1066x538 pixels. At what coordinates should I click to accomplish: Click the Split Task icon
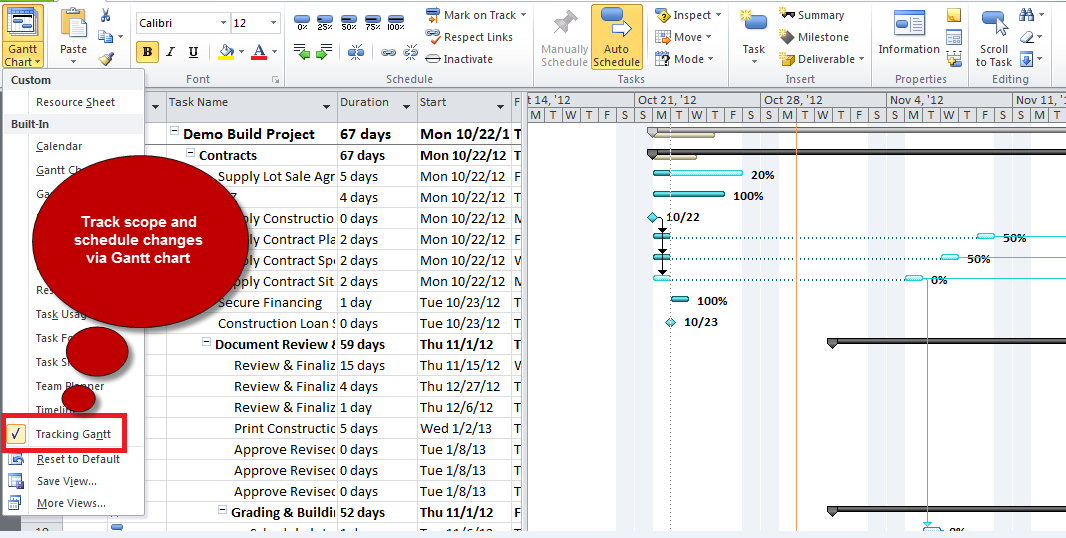click(356, 51)
